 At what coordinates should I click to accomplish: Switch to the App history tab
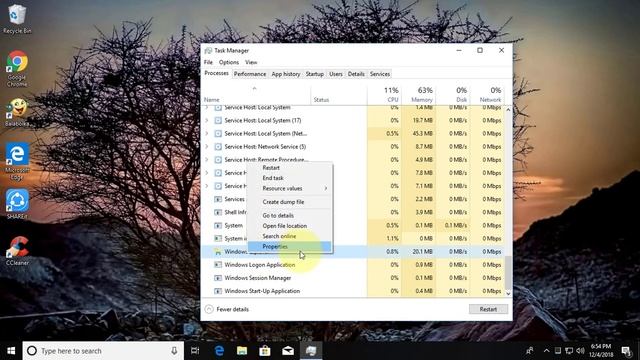(286, 74)
